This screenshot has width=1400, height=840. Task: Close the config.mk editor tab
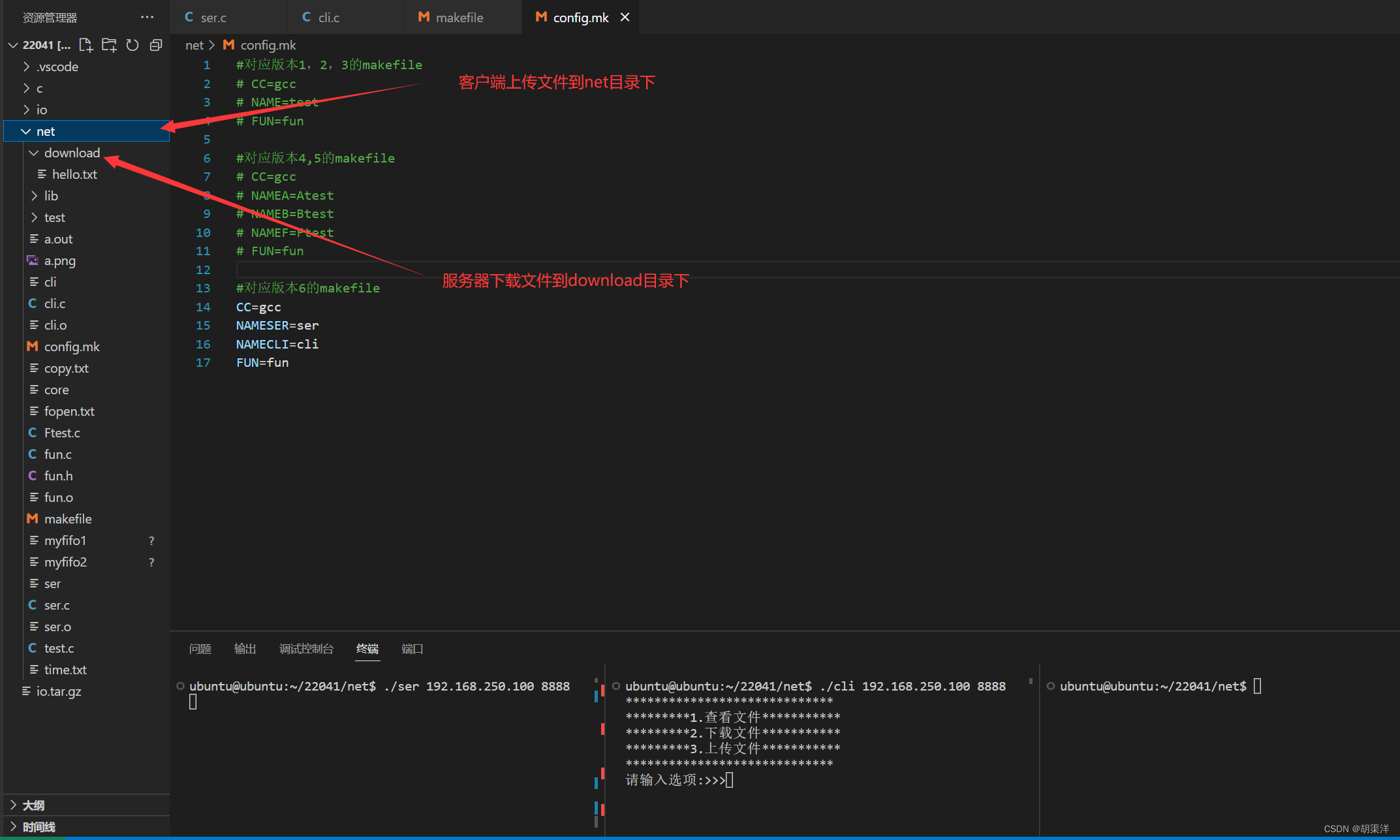coord(625,18)
